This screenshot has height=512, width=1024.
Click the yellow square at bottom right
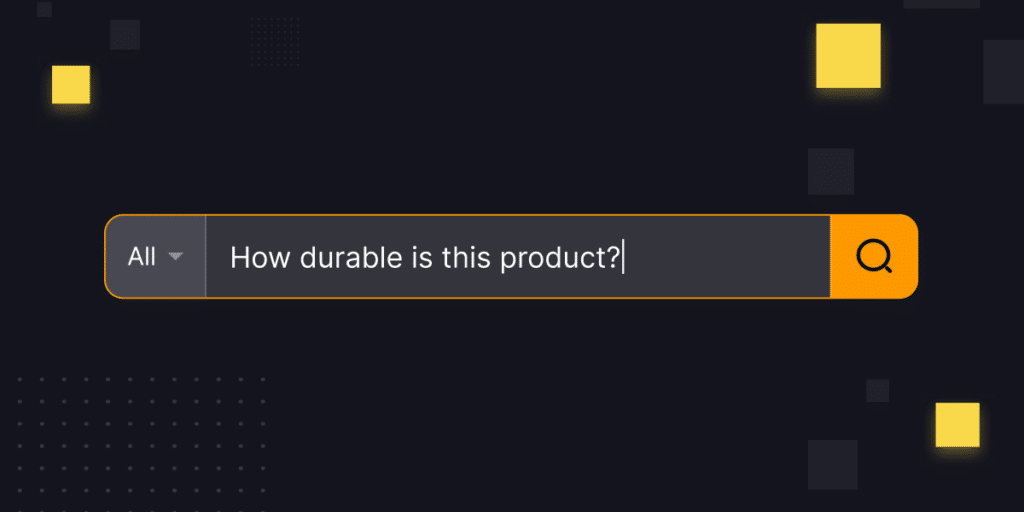(957, 425)
